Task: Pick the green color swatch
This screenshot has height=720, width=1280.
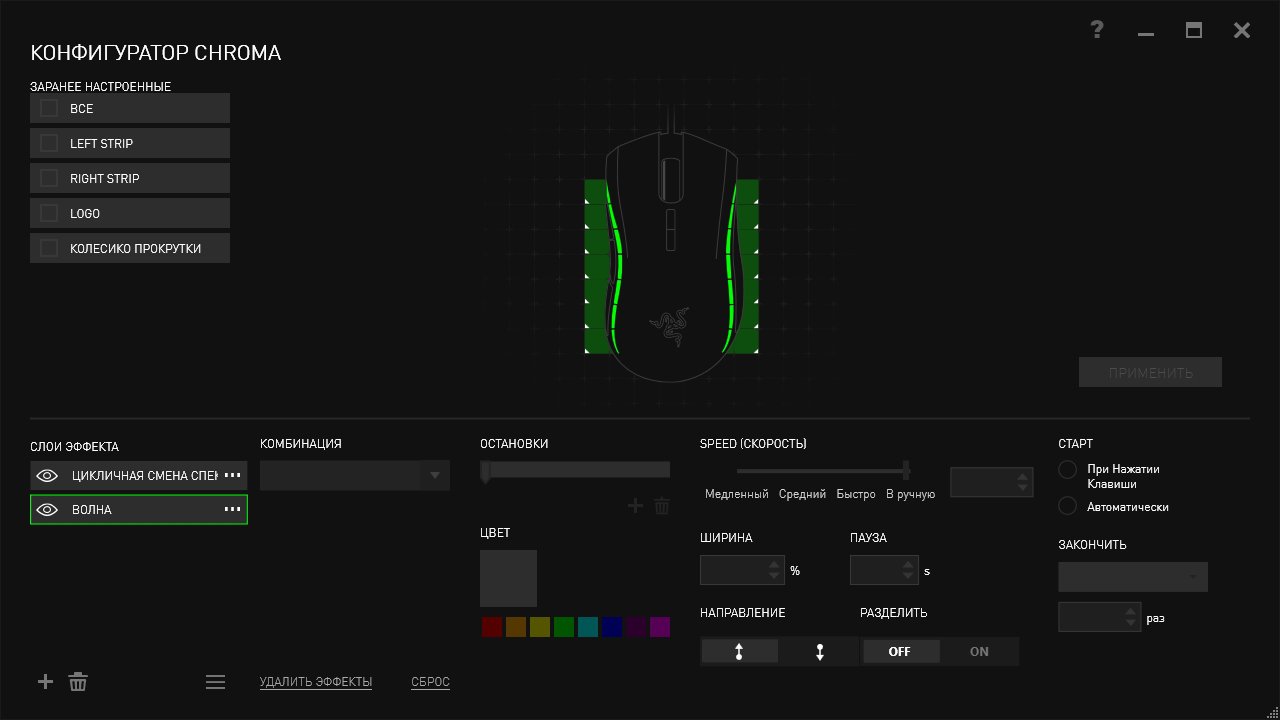Action: pos(564,627)
